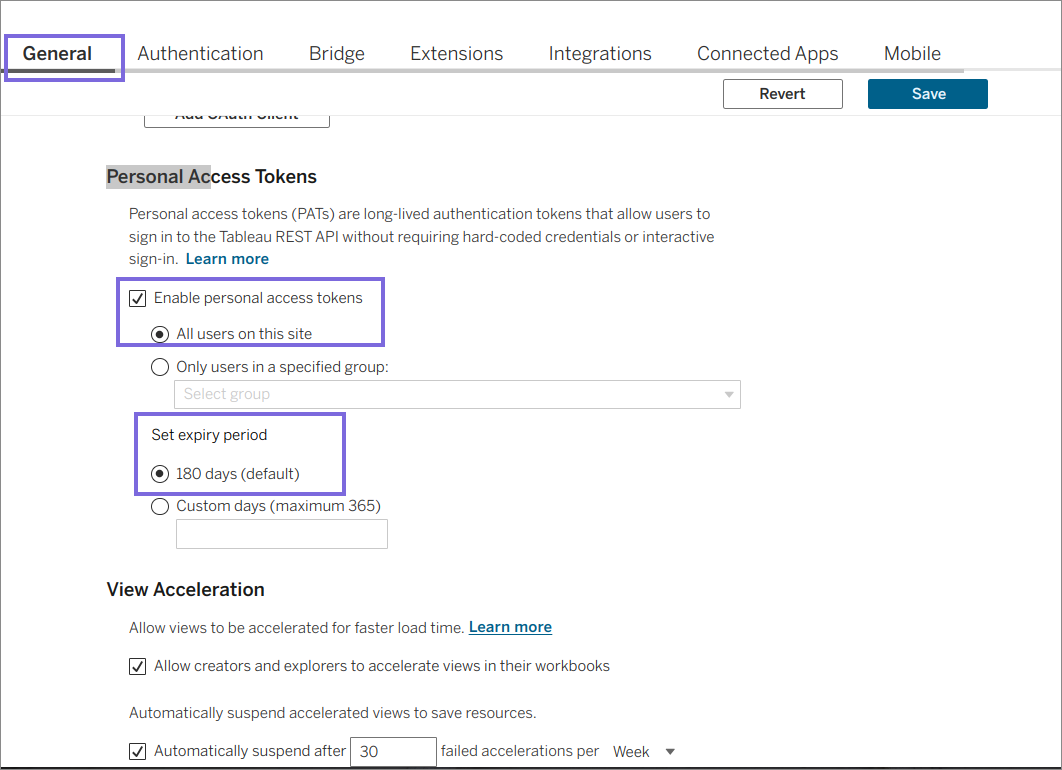Image resolution: width=1062 pixels, height=770 pixels.
Task: Open the Learn more link for personal access tokens
Action: (227, 259)
